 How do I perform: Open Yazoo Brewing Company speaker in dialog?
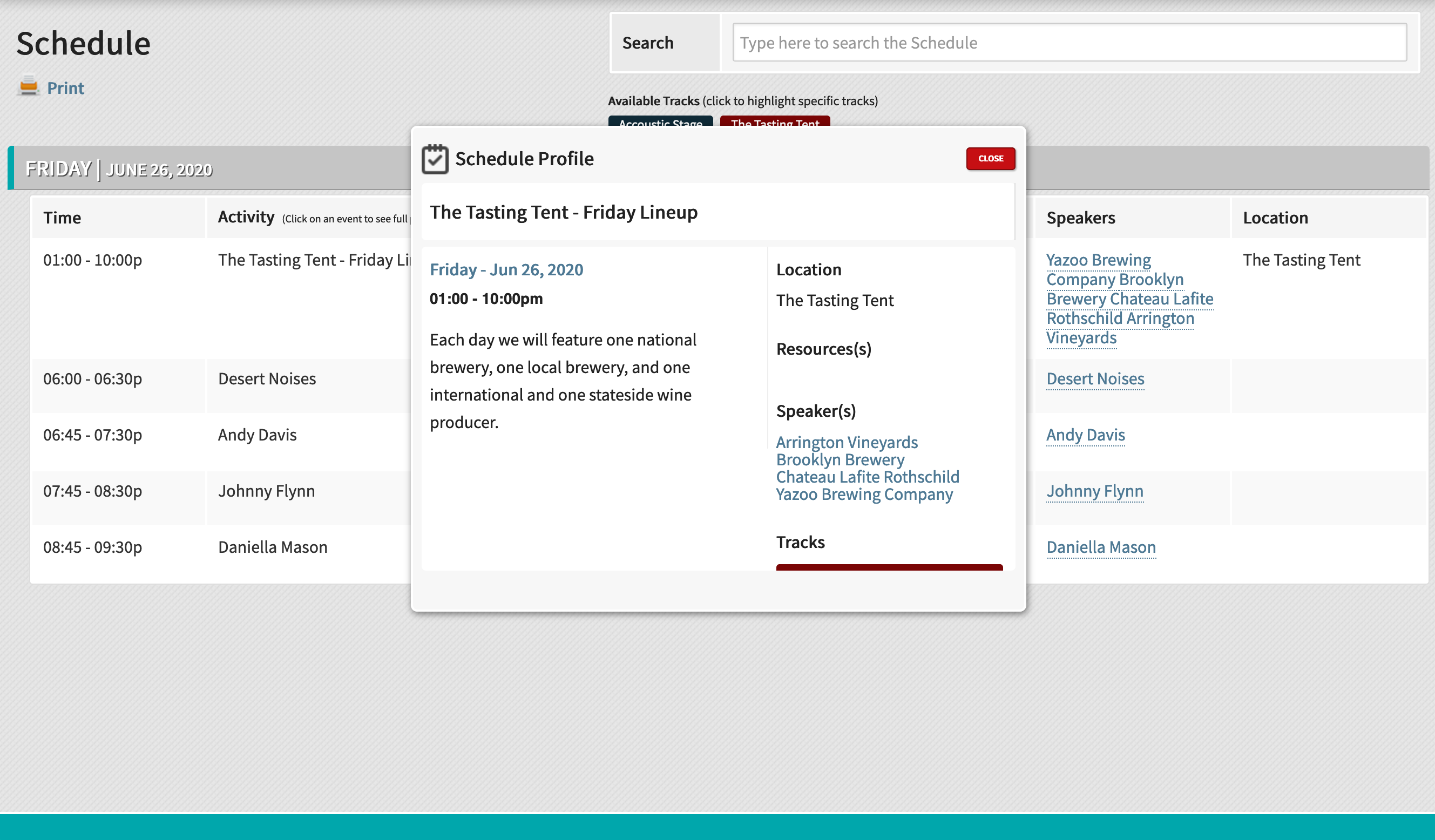click(864, 494)
